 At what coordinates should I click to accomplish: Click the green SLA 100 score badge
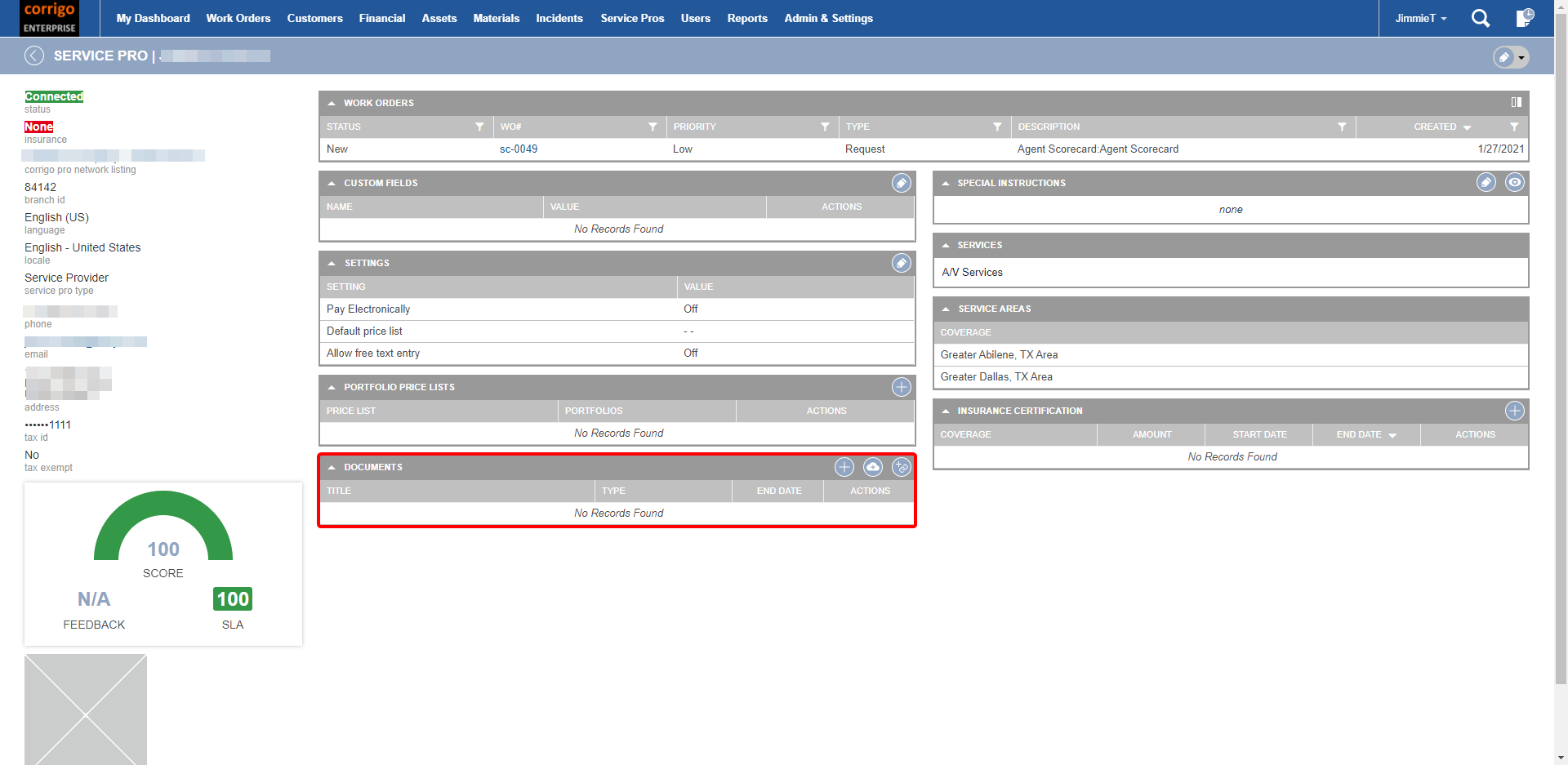click(x=233, y=599)
